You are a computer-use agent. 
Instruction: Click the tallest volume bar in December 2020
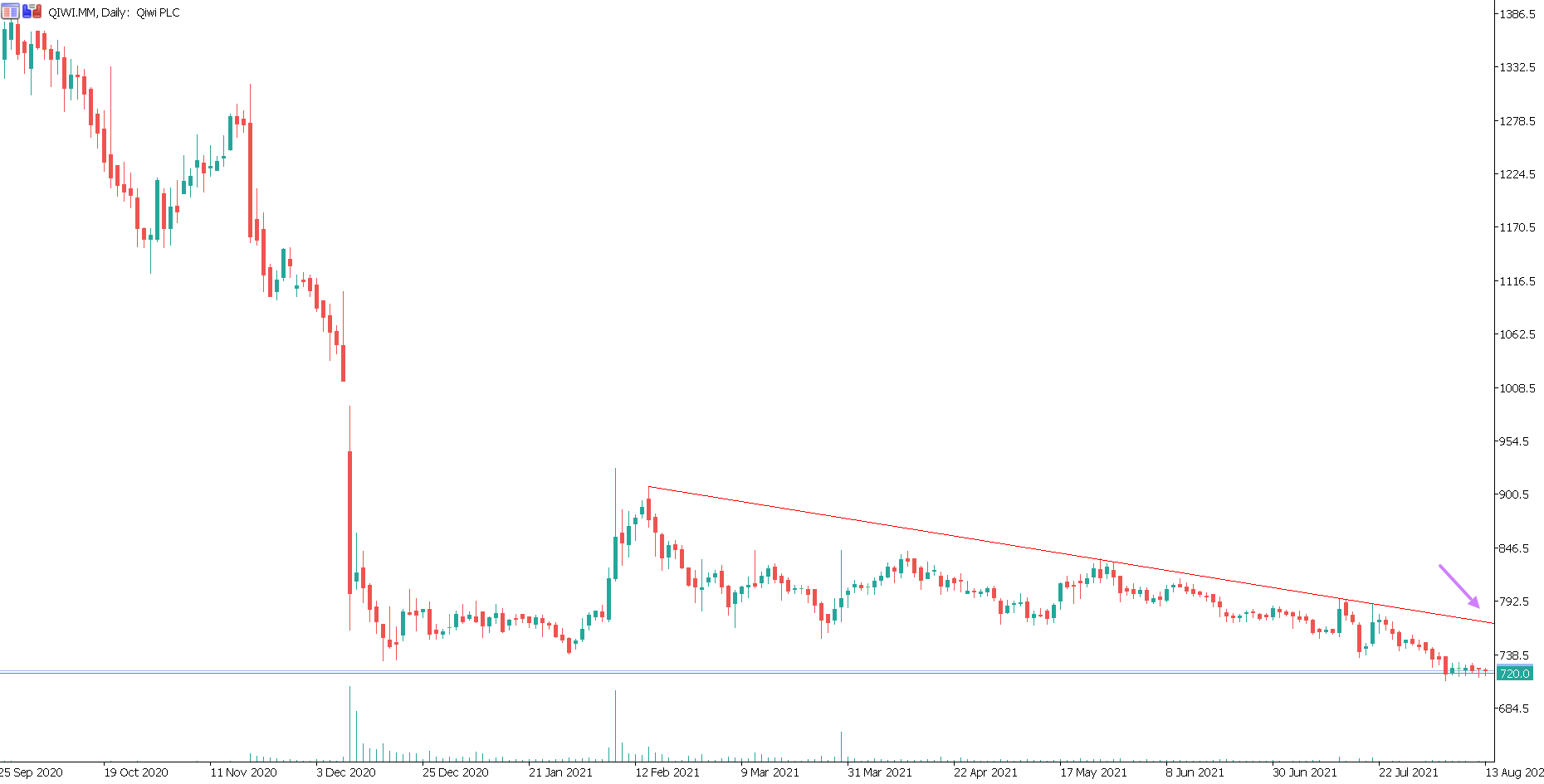(349, 723)
